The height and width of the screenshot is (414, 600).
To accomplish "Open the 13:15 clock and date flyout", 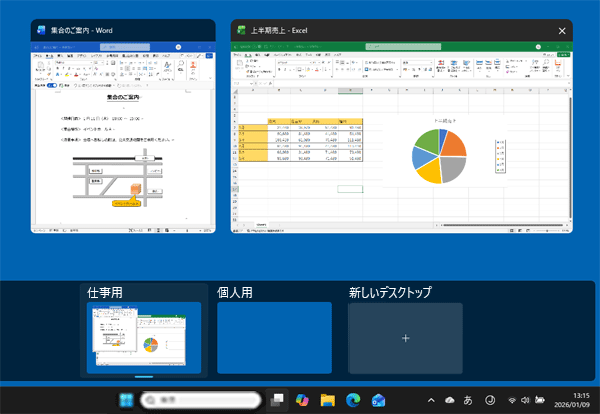I will click(572, 400).
